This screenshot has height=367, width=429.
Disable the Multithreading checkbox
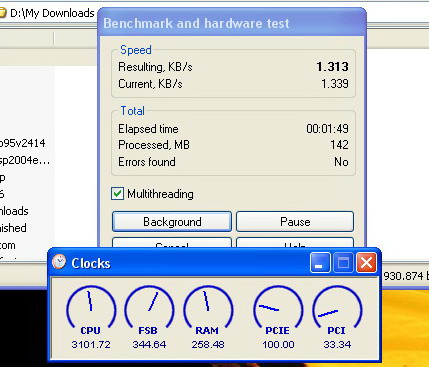pyautogui.click(x=117, y=194)
